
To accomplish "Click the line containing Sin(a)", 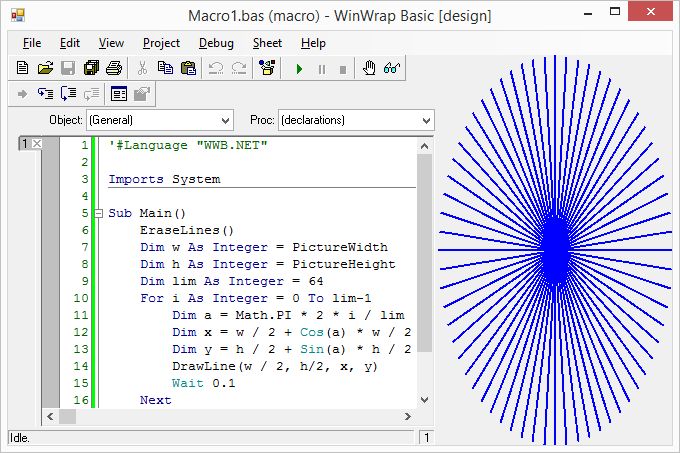I will click(x=291, y=349).
